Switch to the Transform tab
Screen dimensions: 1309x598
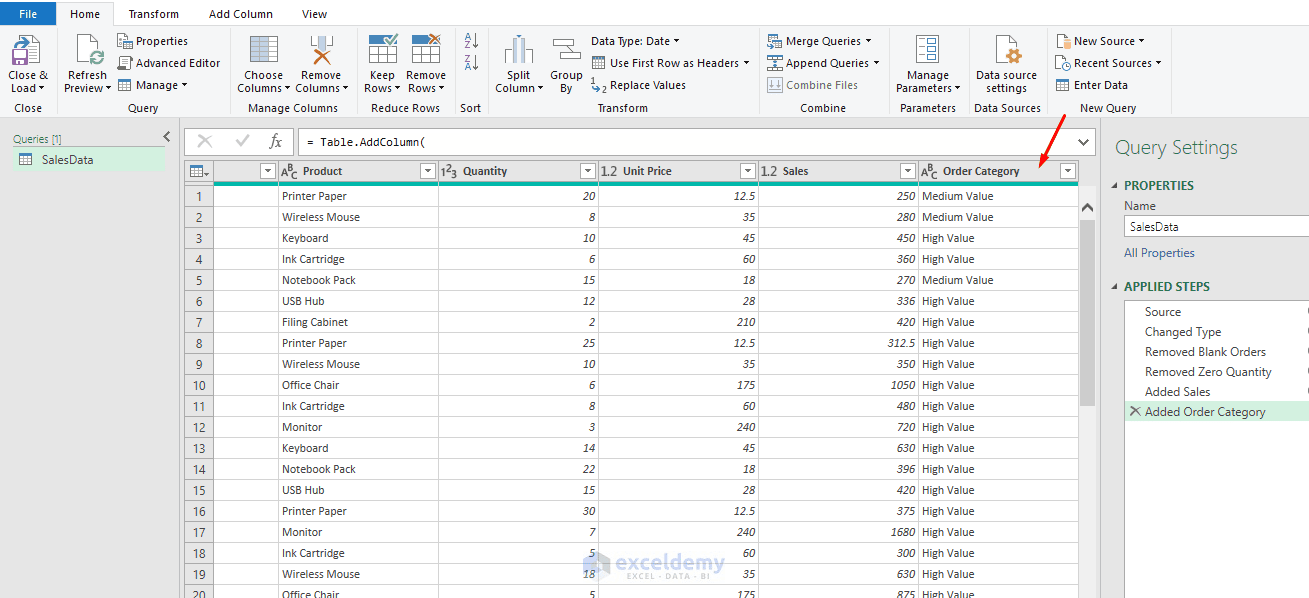coord(154,14)
